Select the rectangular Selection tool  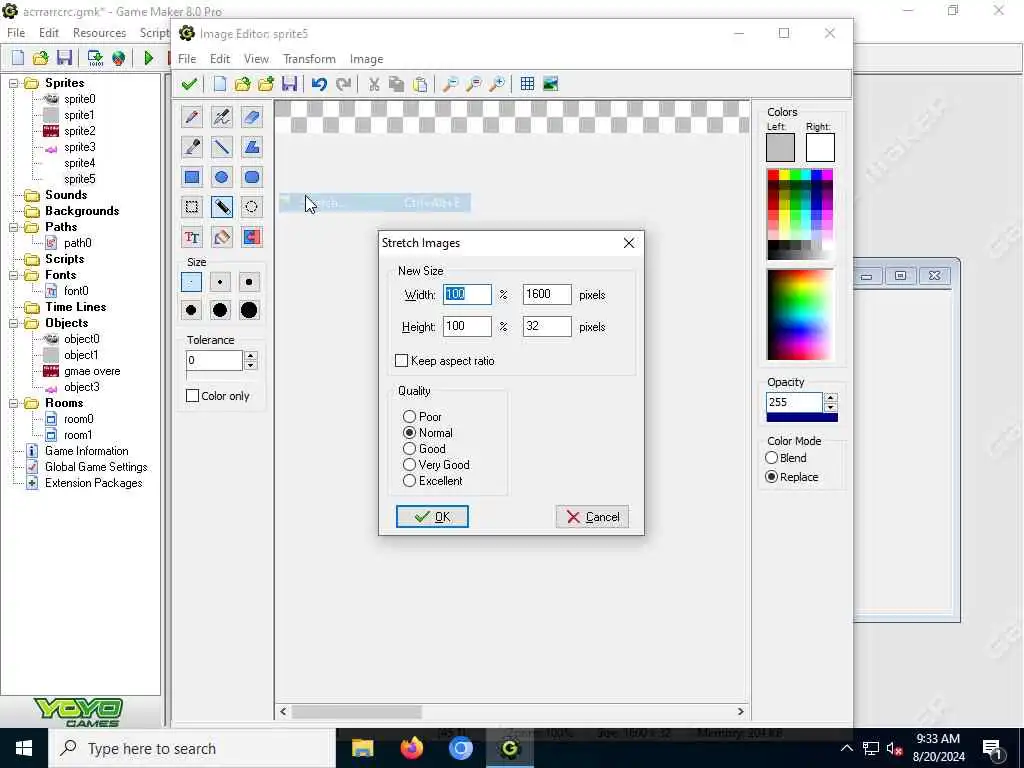tap(192, 207)
